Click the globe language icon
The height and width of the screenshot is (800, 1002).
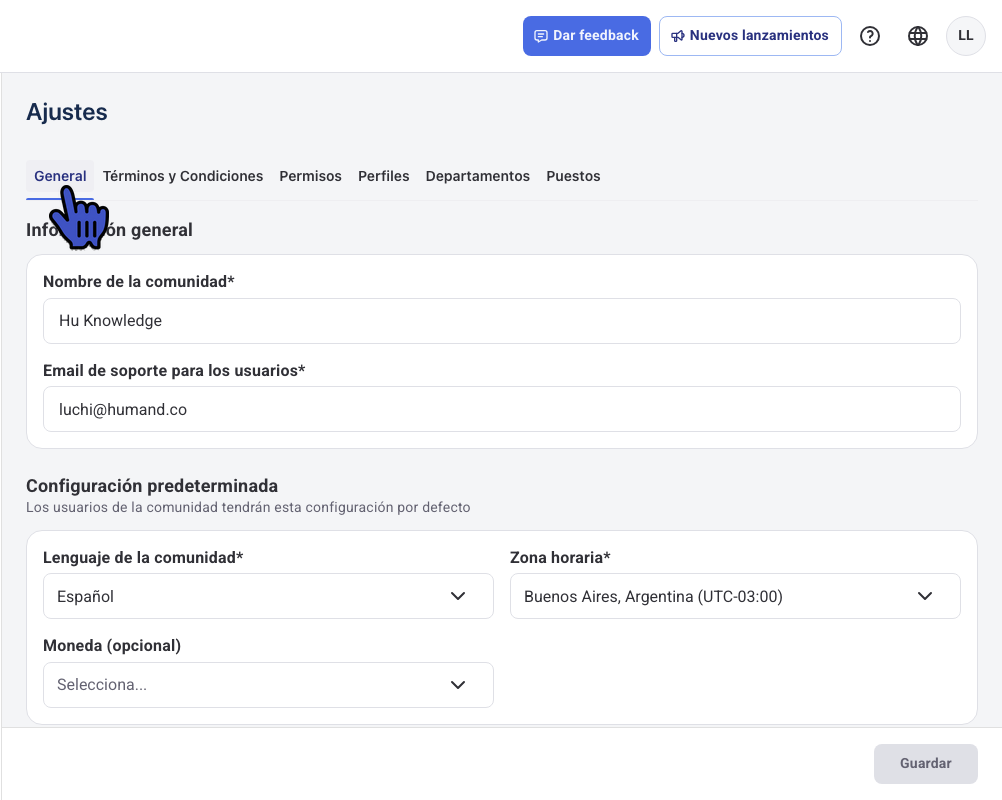pos(918,36)
